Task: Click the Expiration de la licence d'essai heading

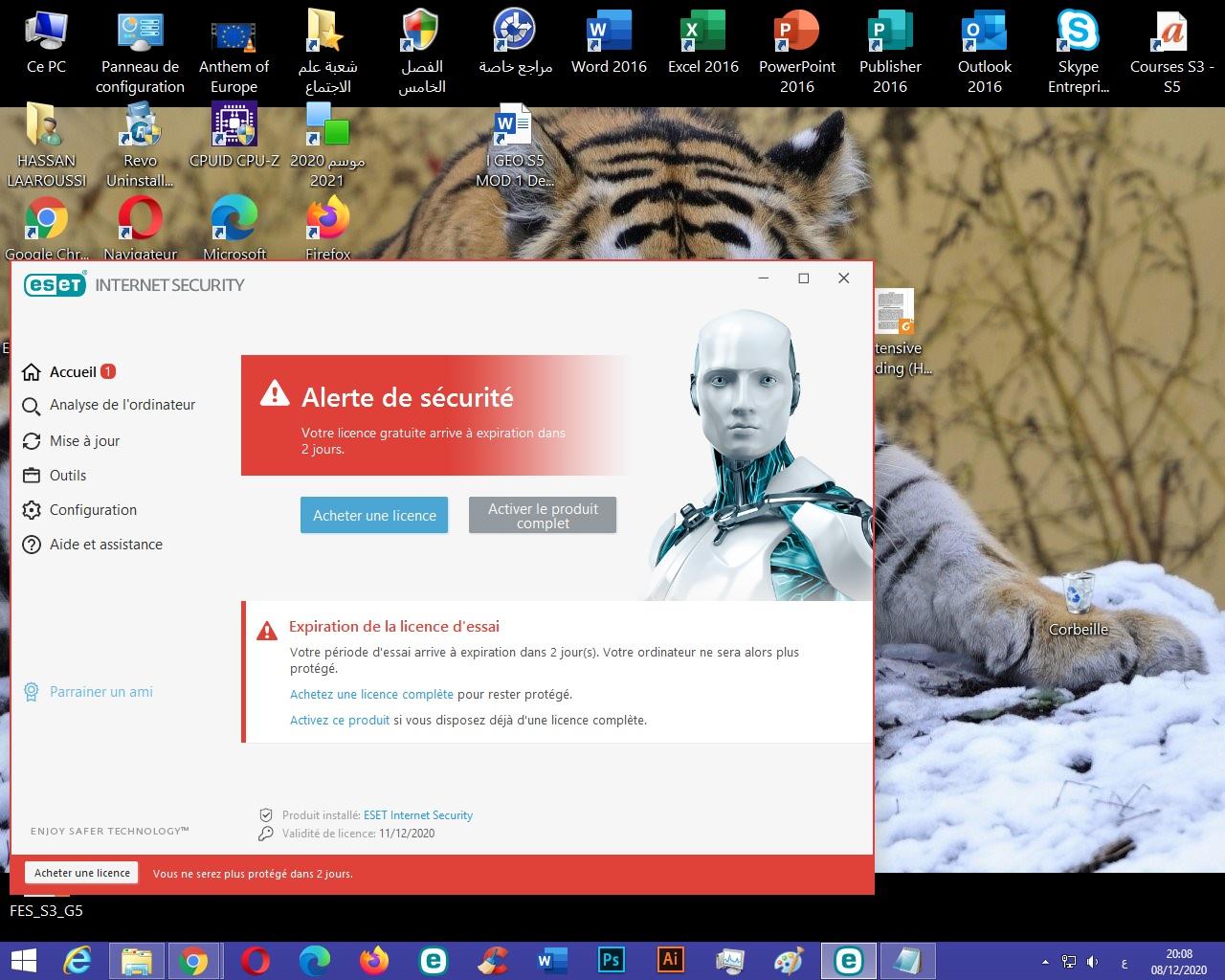Action: point(394,627)
